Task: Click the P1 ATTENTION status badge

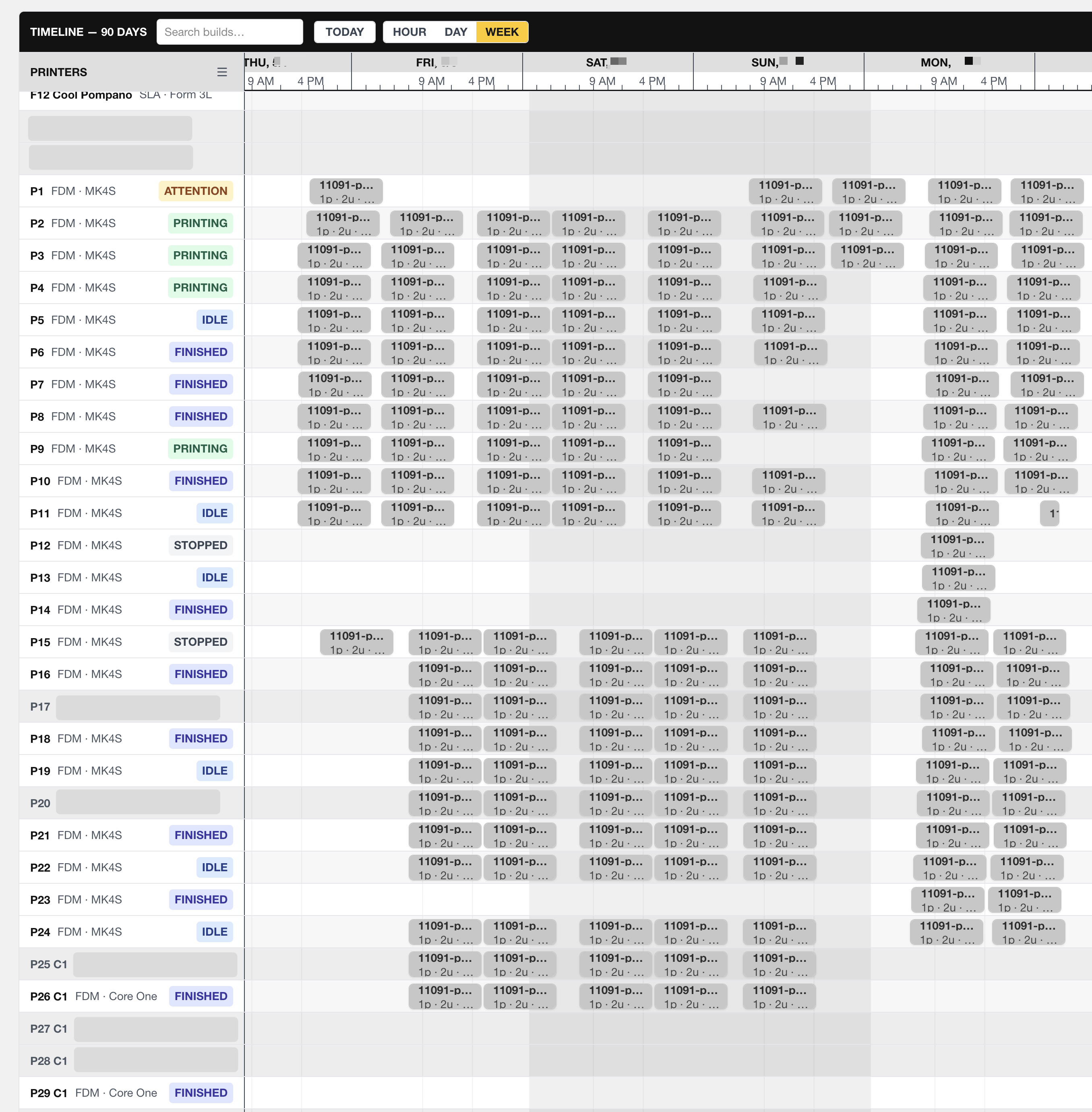Action: coord(196,191)
